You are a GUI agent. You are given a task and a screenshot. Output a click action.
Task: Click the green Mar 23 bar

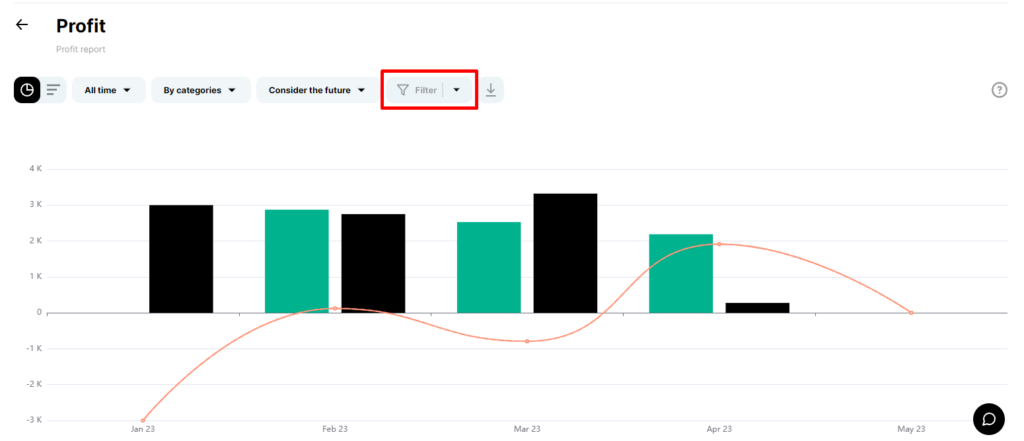(x=488, y=267)
